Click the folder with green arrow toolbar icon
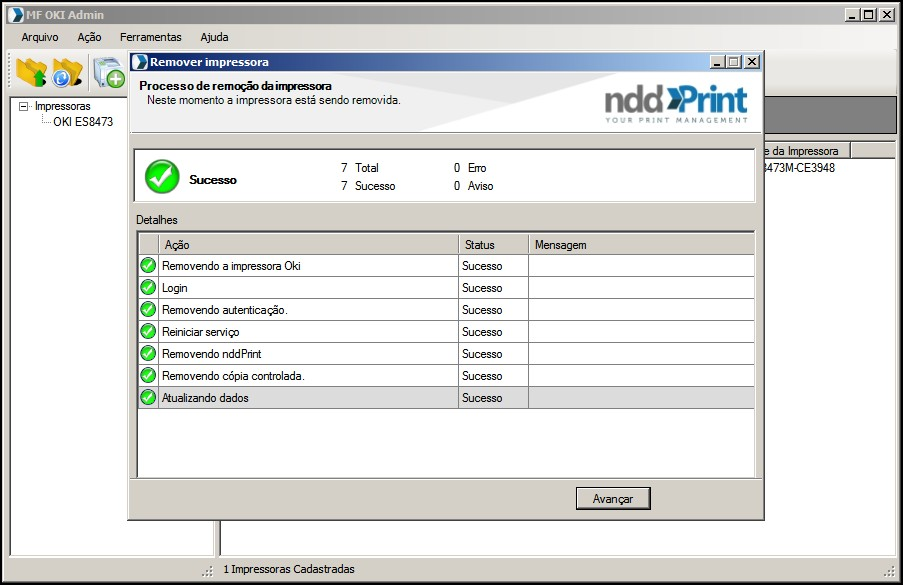 click(32, 73)
